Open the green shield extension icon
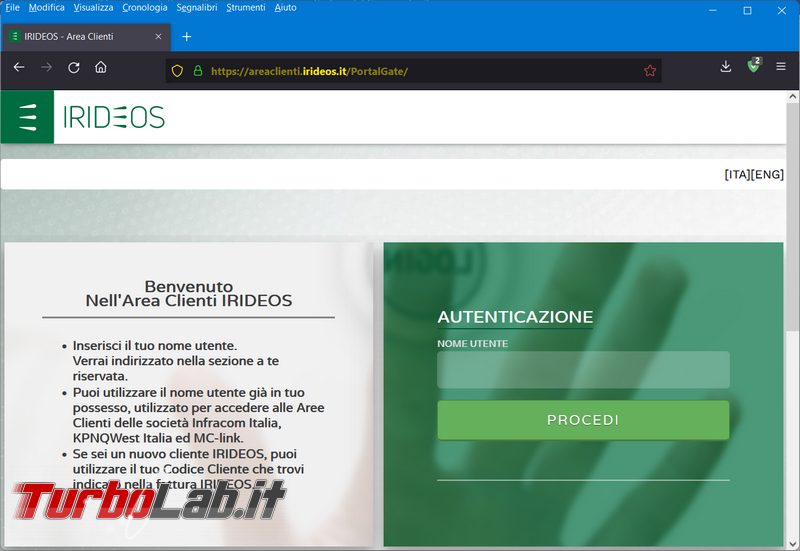 pyautogui.click(x=754, y=65)
